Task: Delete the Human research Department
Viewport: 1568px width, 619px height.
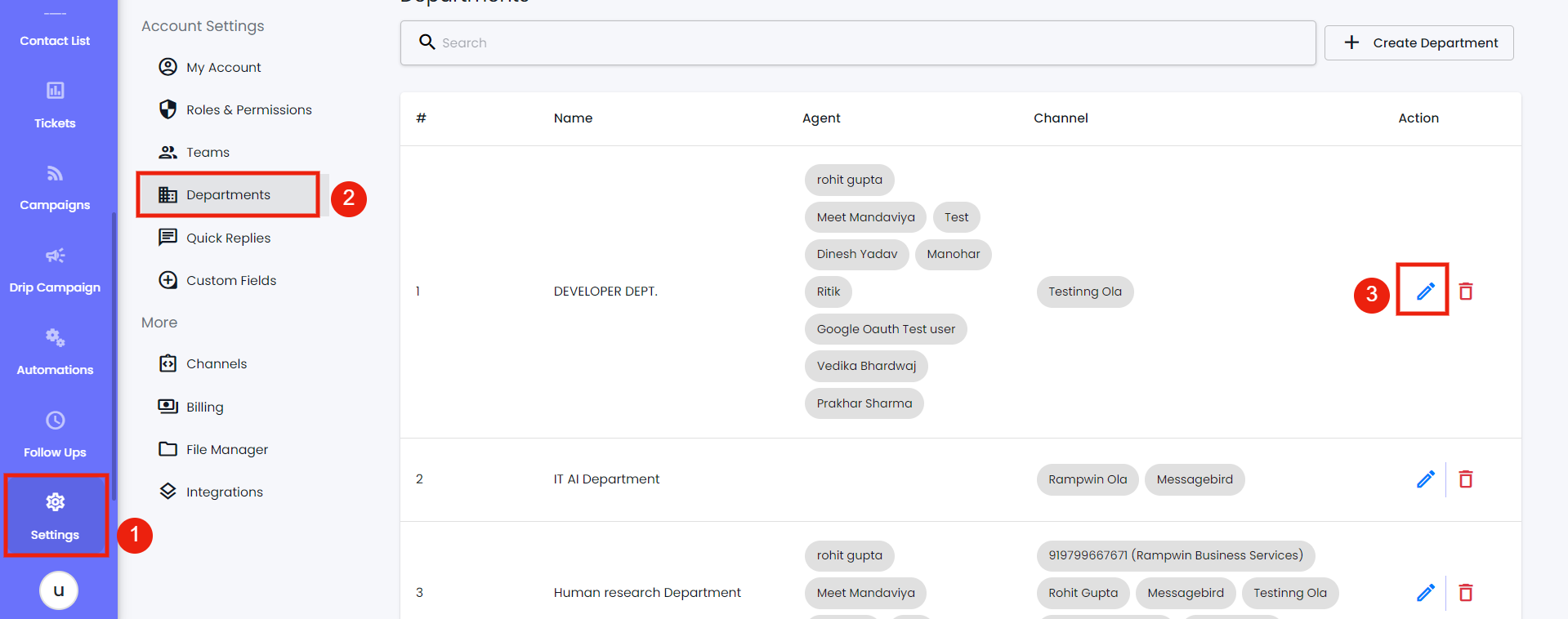Action: point(1466,593)
